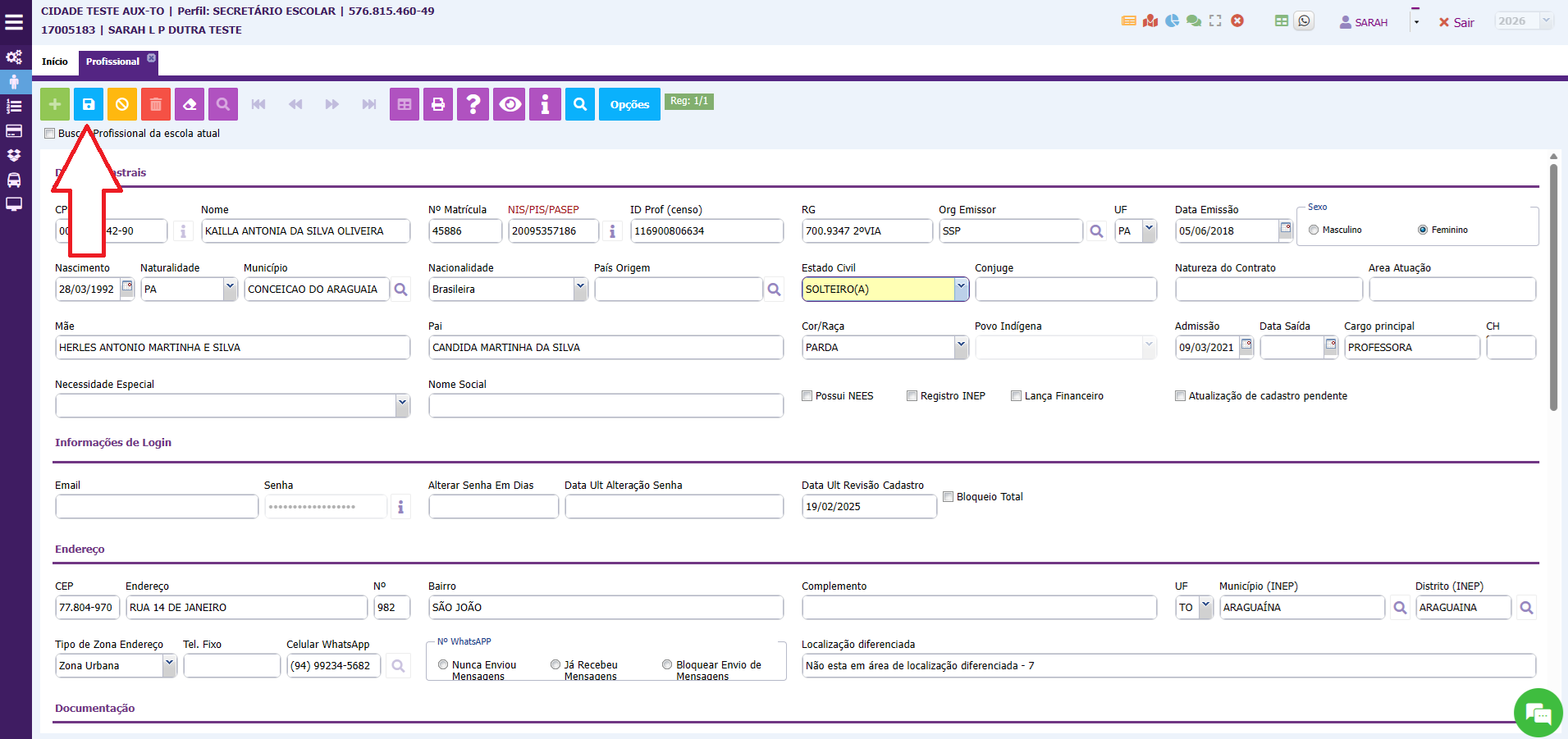The image size is (1568, 739).
Task: Open the hamburger main menu
Action: point(14,21)
